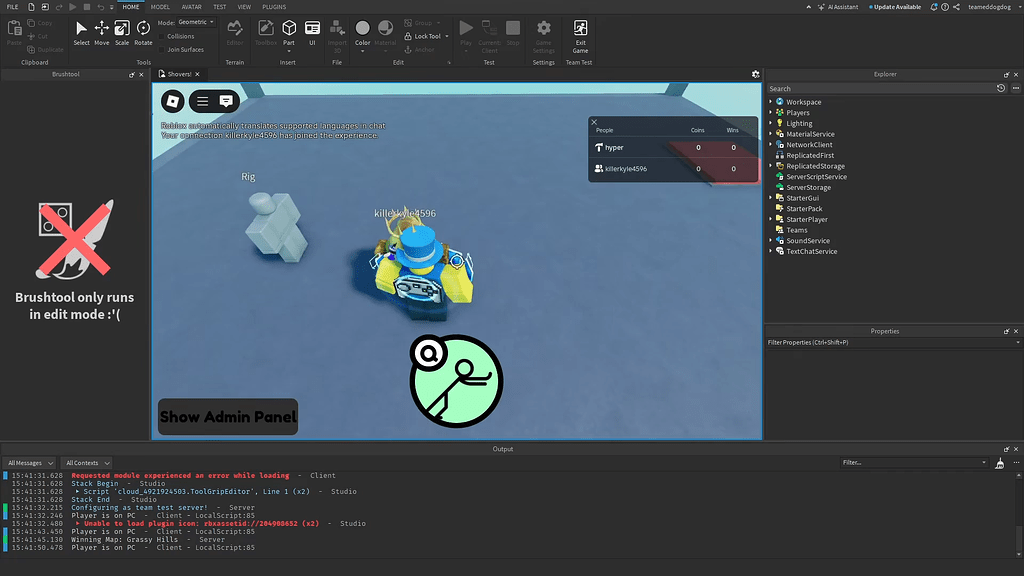Select killerkyle4596 row in leaderboard

(673, 168)
